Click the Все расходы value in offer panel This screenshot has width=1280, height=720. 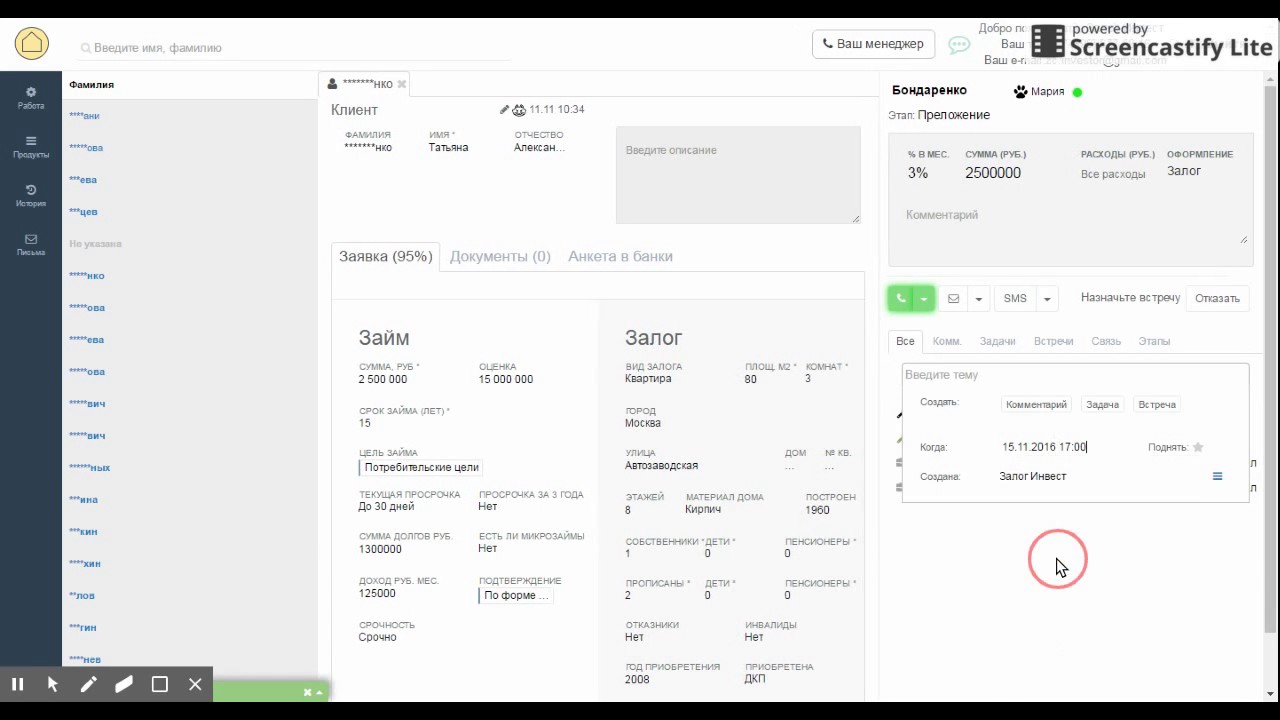point(1113,174)
